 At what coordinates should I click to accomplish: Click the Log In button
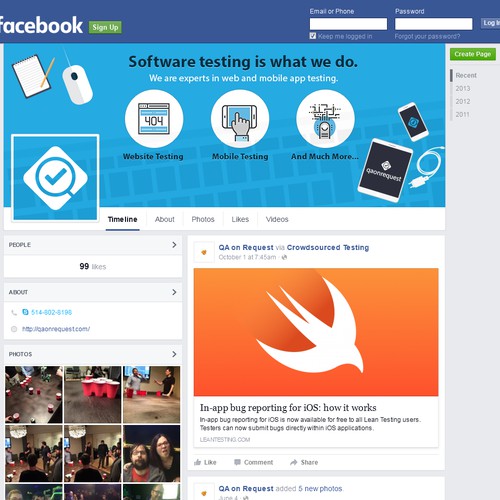click(490, 23)
